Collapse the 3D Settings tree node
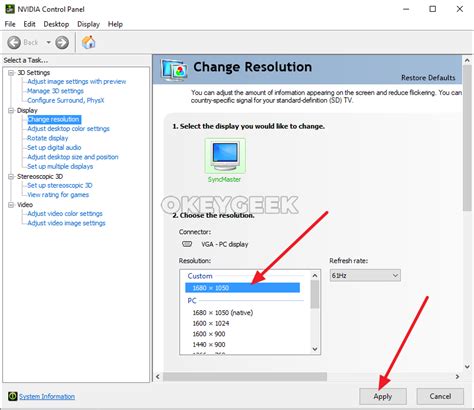474x410 pixels. (11, 73)
